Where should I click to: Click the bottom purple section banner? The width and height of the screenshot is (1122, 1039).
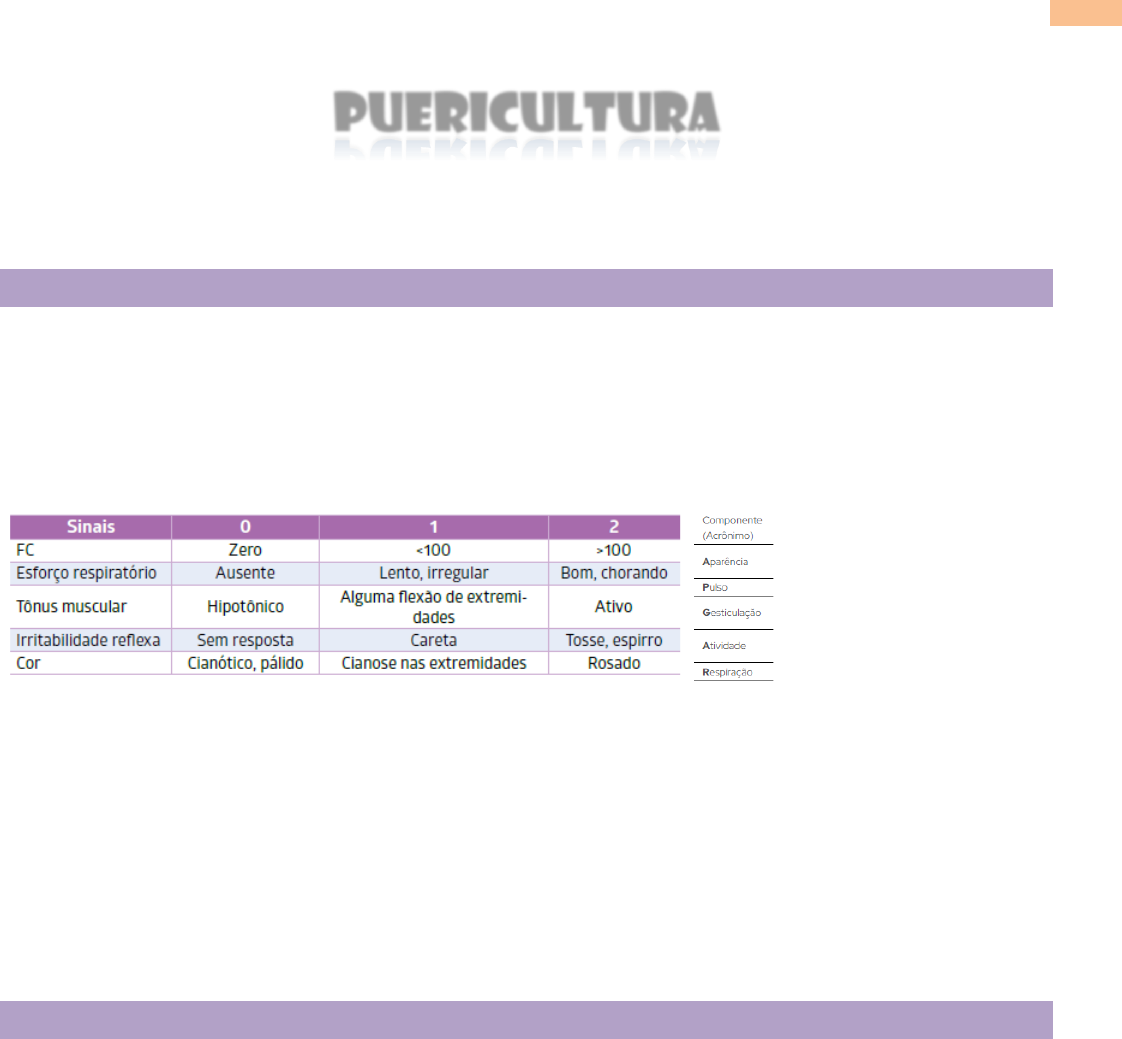tap(526, 1020)
